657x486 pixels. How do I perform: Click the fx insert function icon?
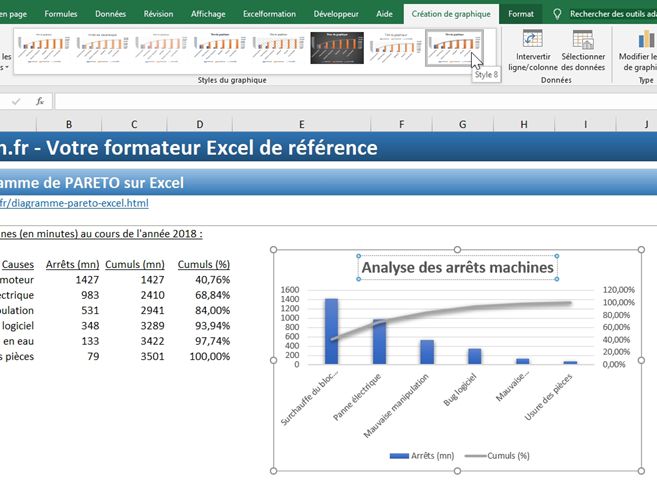click(x=40, y=101)
